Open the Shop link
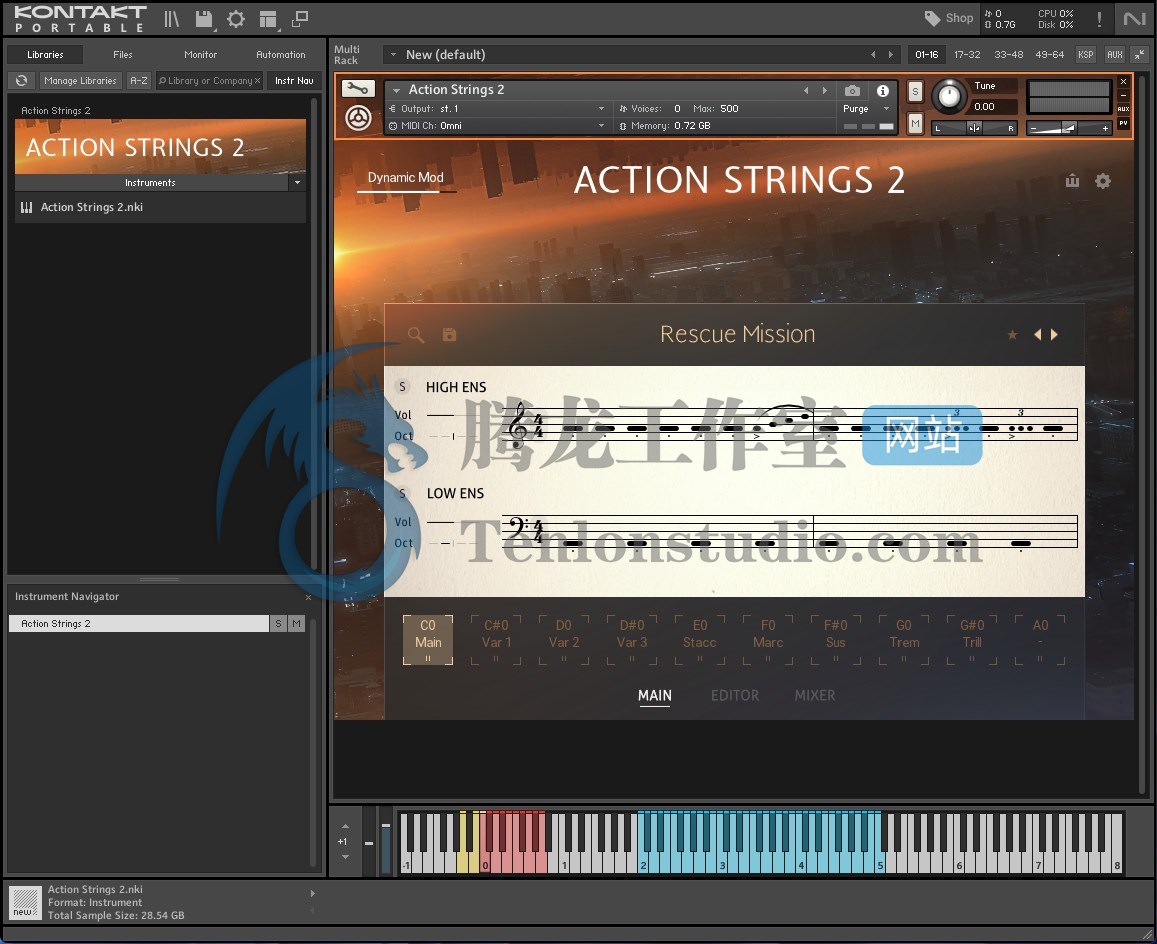Viewport: 1157px width, 944px height. [949, 18]
